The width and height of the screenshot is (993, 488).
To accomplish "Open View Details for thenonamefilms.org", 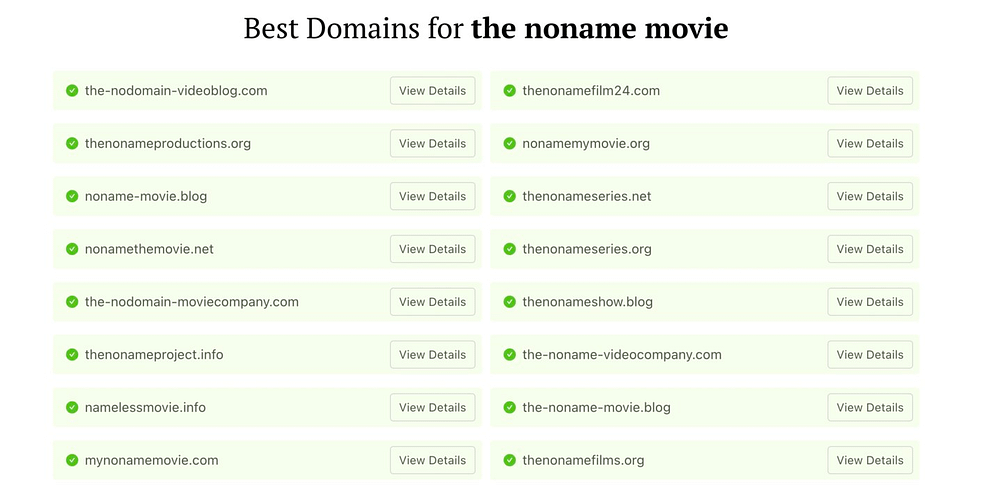I will tap(869, 460).
